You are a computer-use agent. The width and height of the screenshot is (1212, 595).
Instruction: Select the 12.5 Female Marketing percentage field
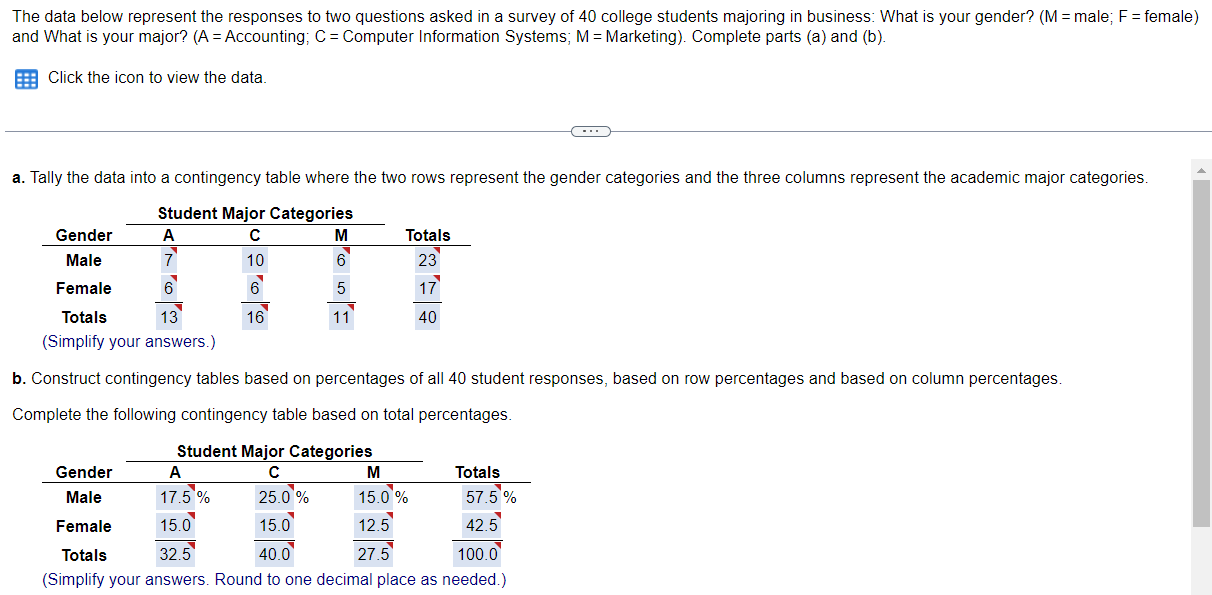tap(376, 525)
